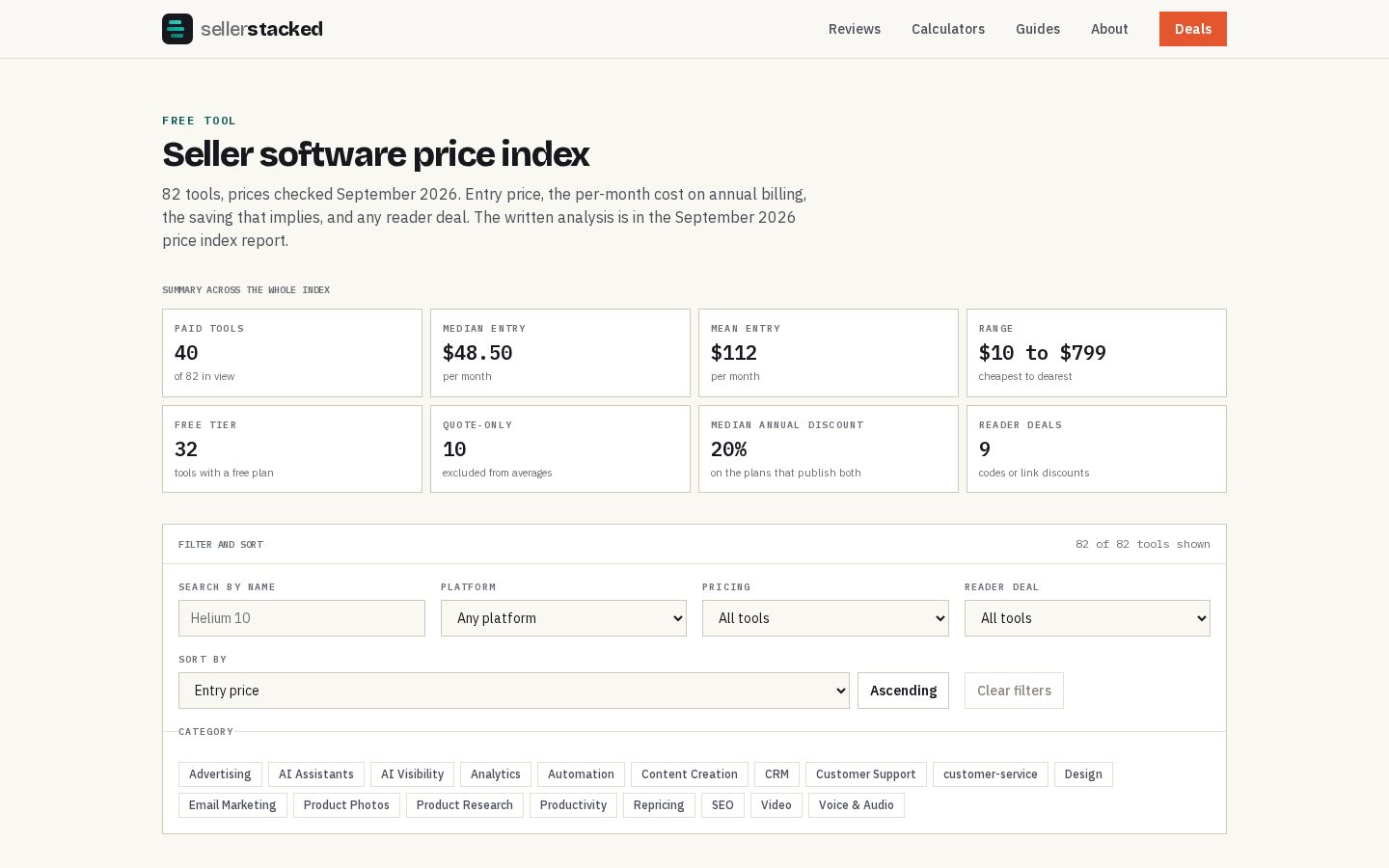
Task: Select the Email Marketing category chip
Action: (x=232, y=805)
